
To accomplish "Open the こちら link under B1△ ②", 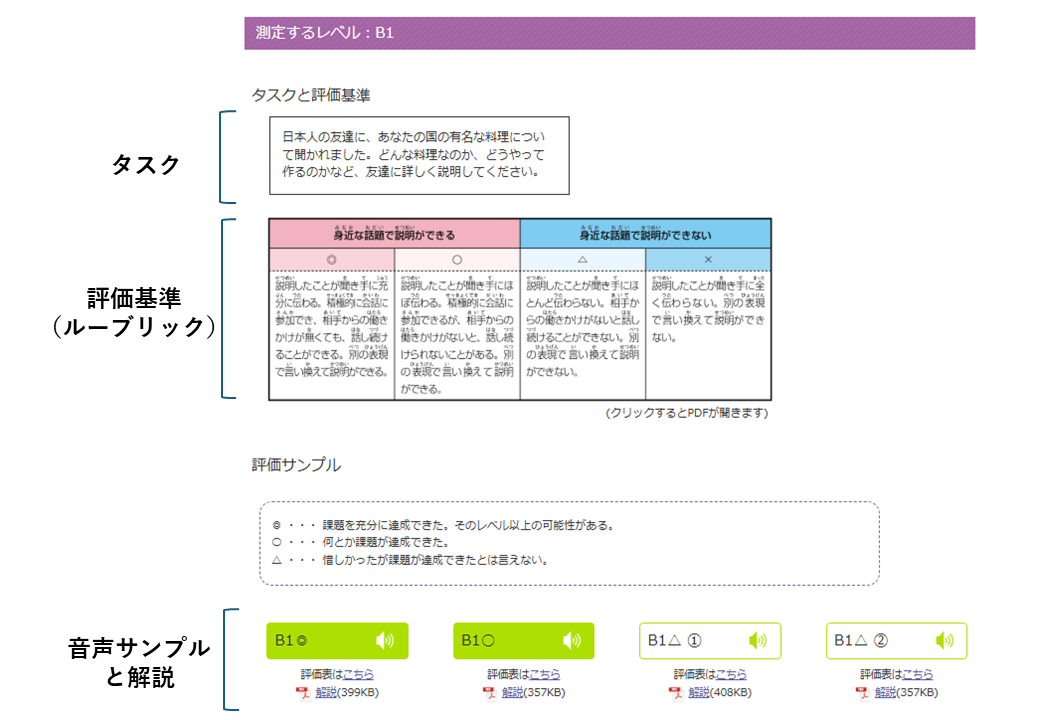I will coord(918,675).
